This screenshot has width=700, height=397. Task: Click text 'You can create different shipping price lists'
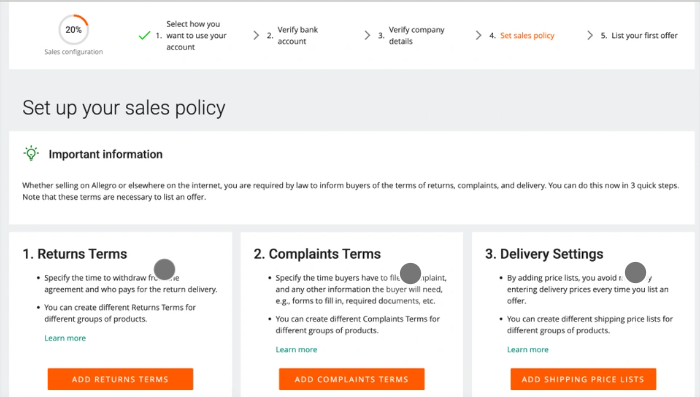click(x=584, y=319)
